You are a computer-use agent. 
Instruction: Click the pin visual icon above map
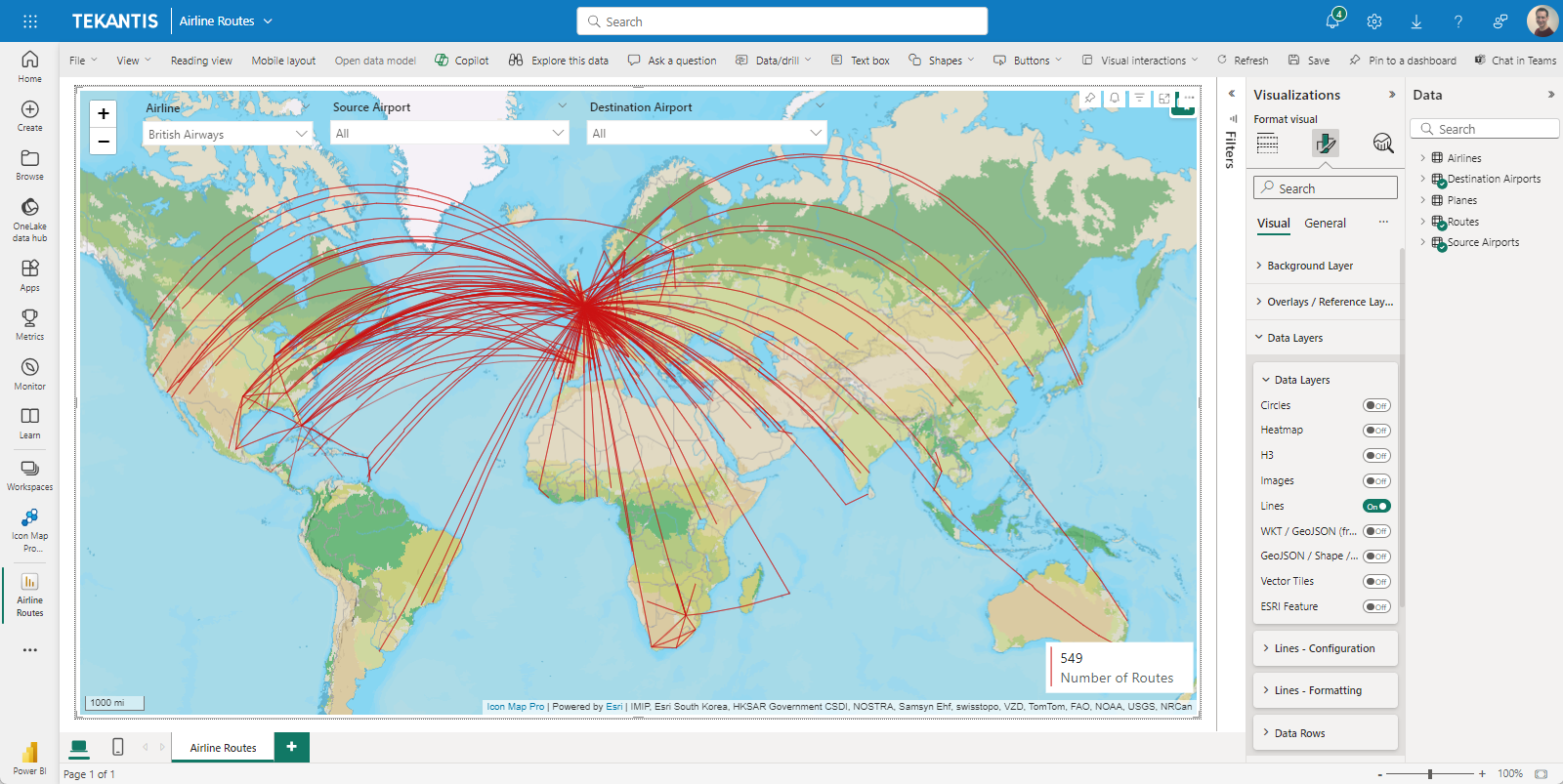coord(1089,99)
